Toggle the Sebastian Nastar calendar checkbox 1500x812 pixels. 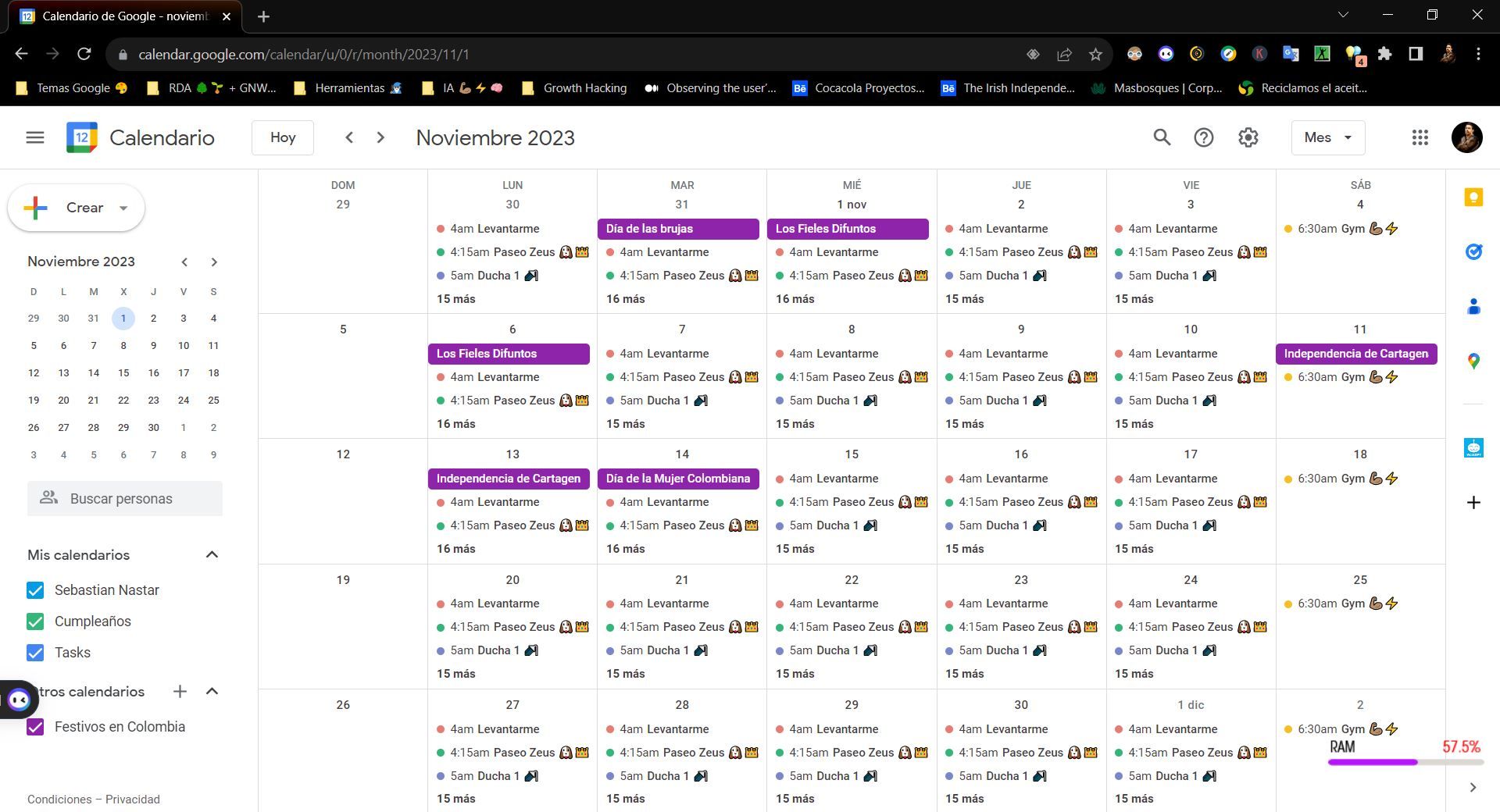click(35, 590)
